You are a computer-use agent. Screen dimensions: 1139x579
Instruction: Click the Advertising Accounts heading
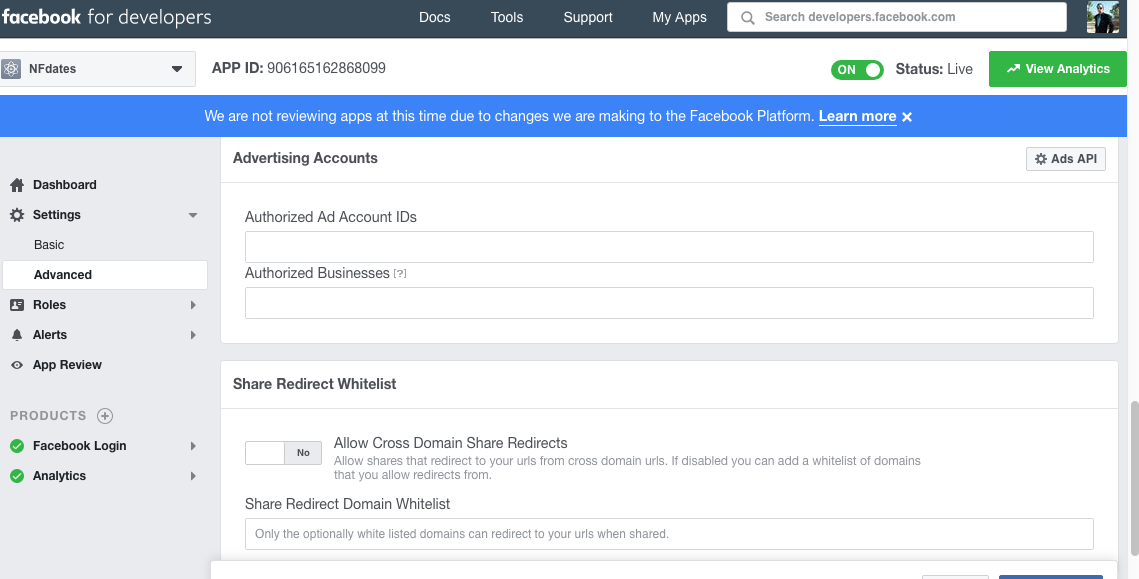(x=305, y=158)
